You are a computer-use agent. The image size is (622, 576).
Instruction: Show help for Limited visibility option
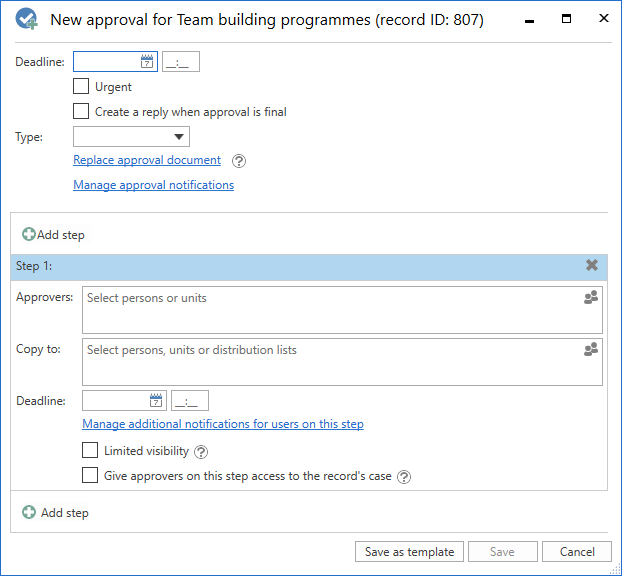click(x=201, y=452)
